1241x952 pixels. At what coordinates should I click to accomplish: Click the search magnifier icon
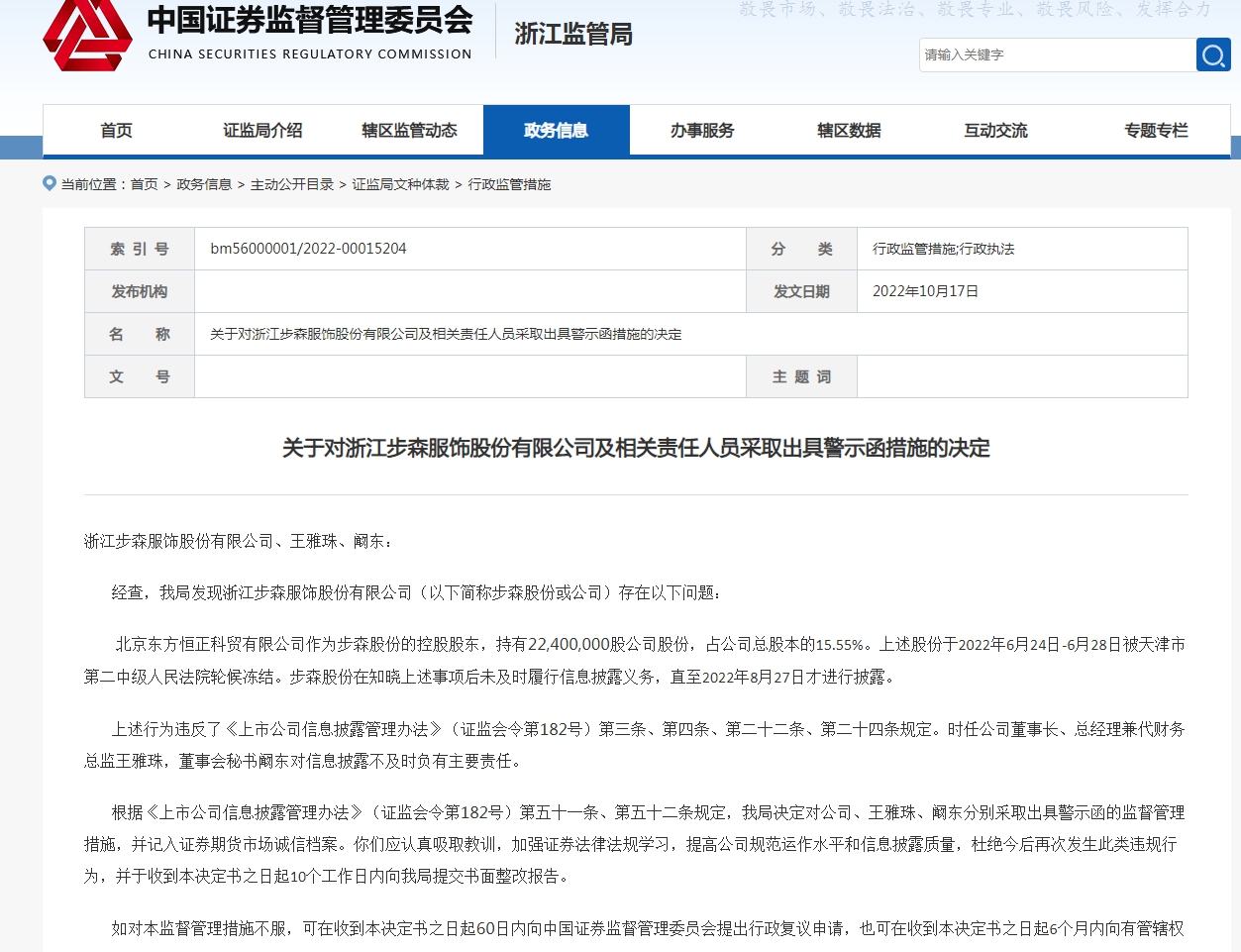click(1213, 54)
